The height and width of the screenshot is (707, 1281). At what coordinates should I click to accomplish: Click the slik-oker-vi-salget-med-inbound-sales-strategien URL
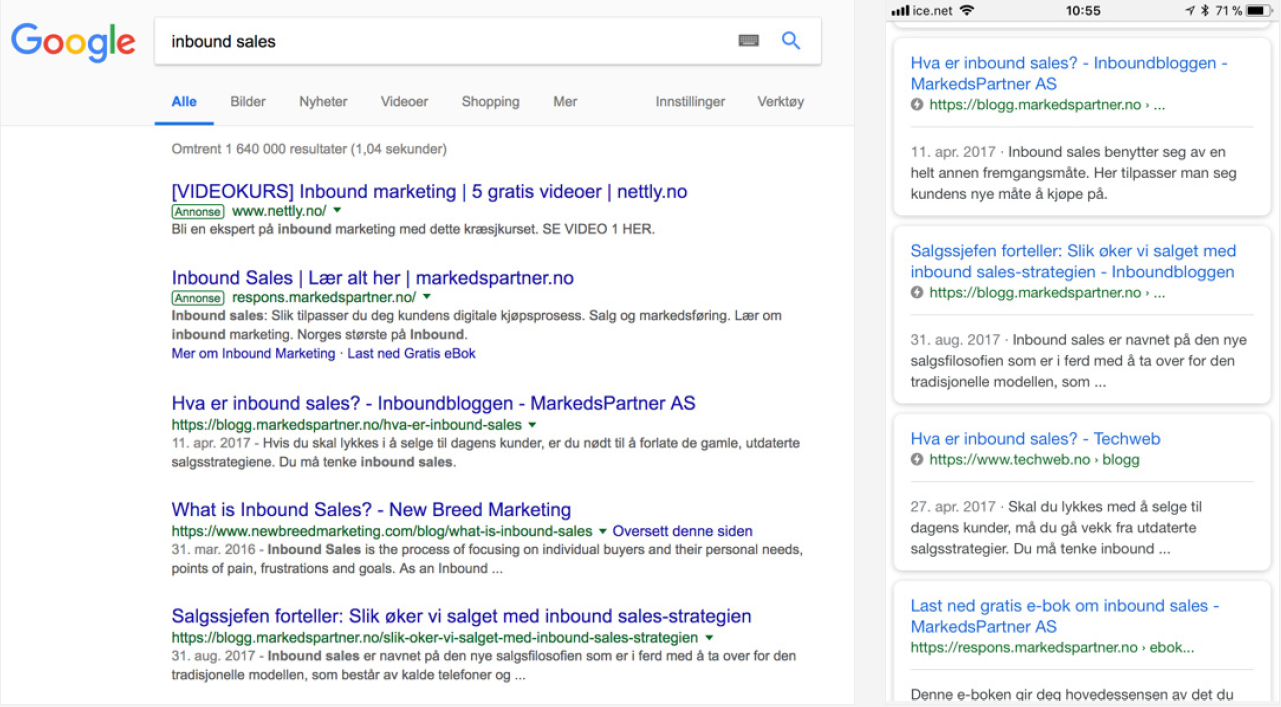(435, 637)
